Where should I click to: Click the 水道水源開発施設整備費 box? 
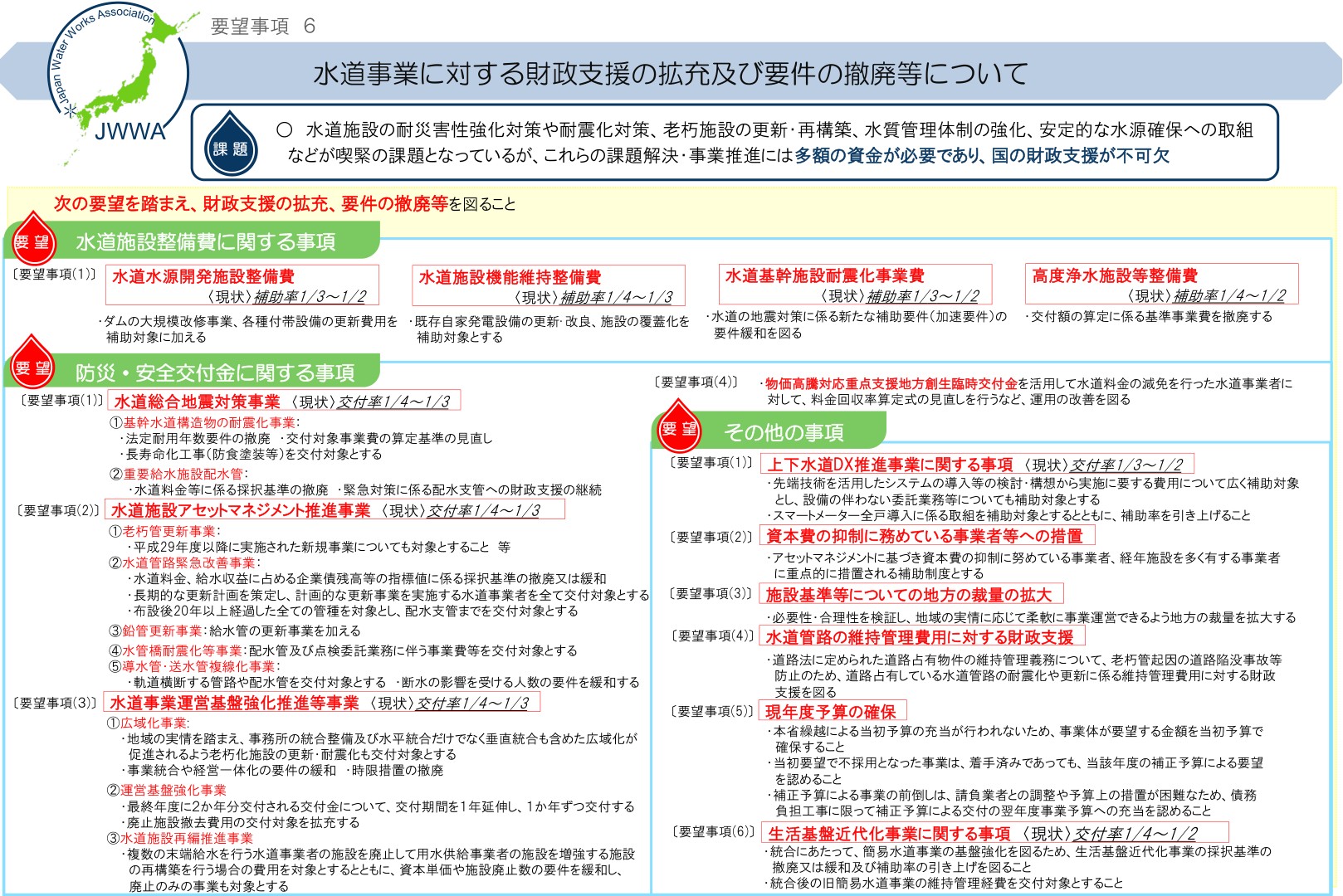[x=242, y=285]
